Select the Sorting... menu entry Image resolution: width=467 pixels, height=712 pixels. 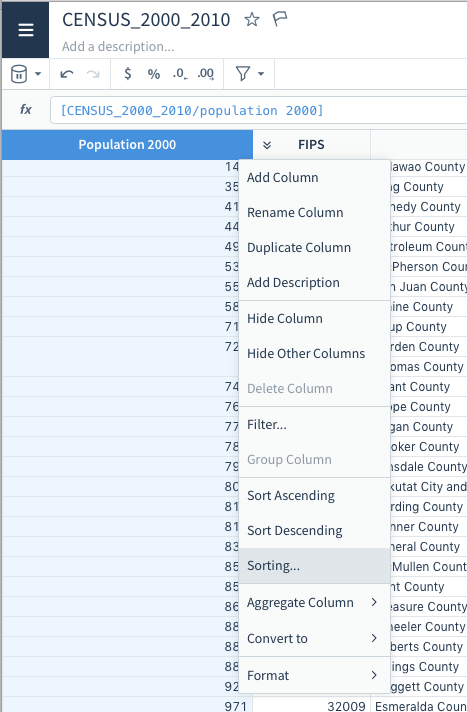coord(314,566)
